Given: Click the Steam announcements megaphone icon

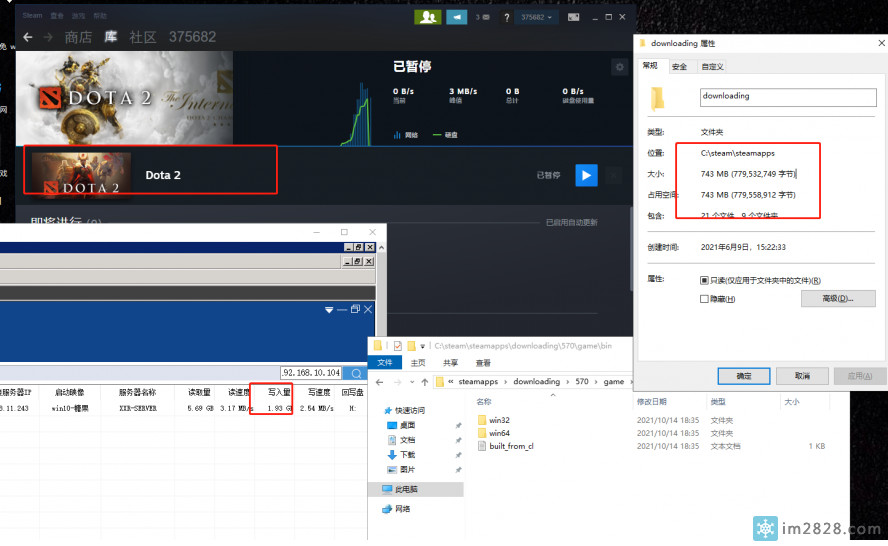Looking at the screenshot, I should pyautogui.click(x=456, y=17).
